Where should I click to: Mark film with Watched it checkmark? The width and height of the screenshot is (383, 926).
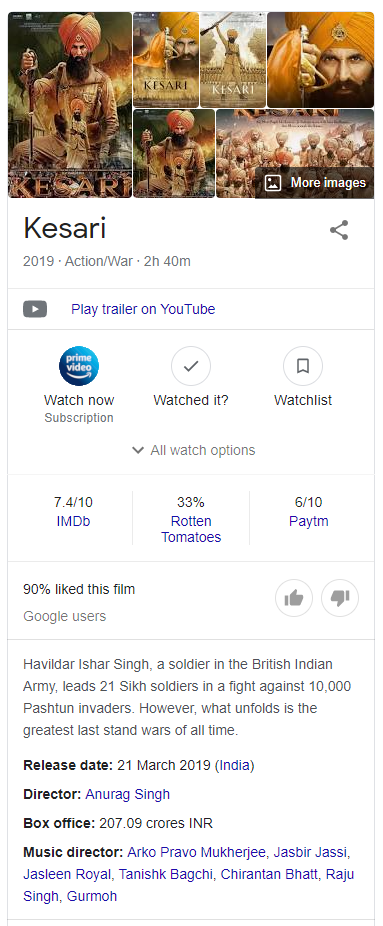pyautogui.click(x=191, y=366)
